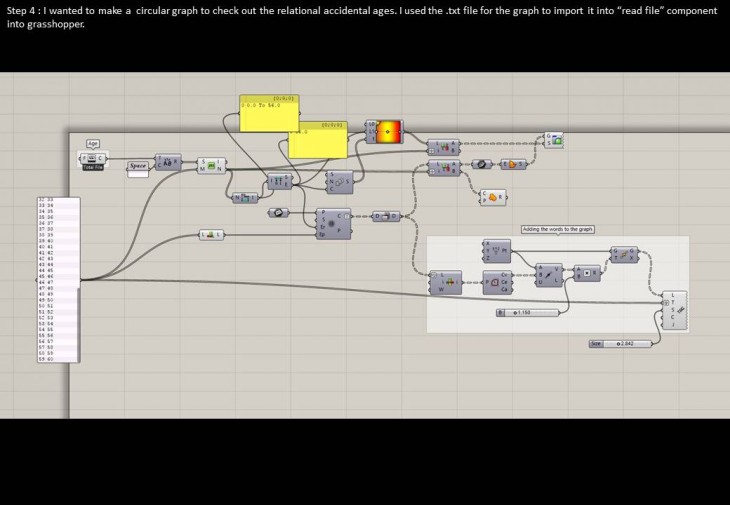Select the Text Split component icon
The image size is (730, 505).
(x=168, y=162)
